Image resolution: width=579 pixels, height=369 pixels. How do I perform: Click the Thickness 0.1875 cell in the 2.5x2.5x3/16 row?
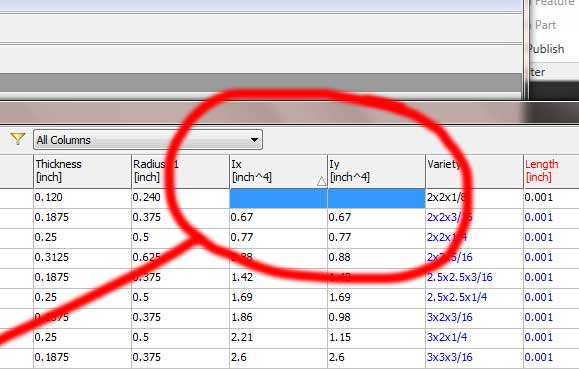click(82, 278)
